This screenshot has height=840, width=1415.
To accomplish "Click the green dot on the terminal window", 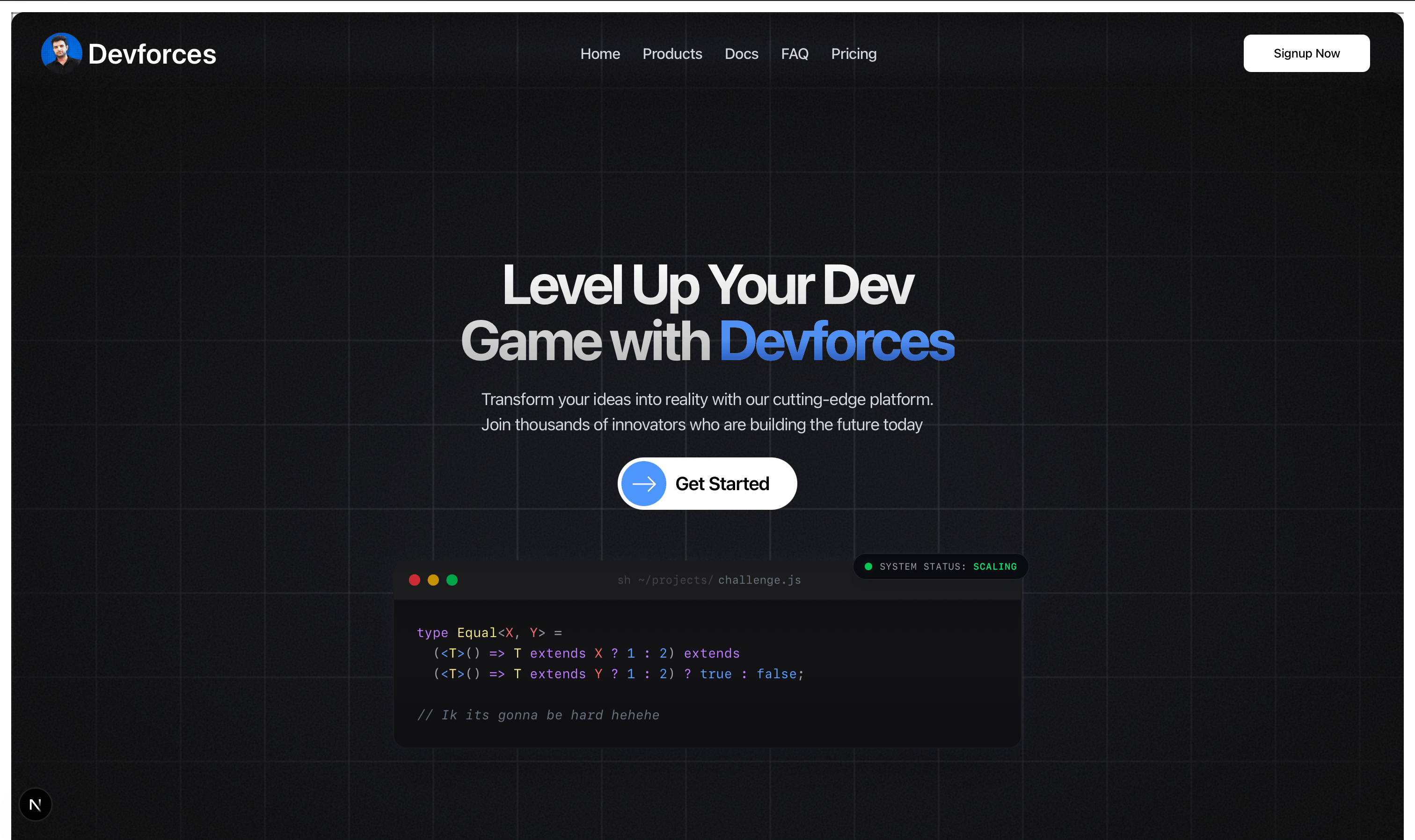I will pos(452,579).
